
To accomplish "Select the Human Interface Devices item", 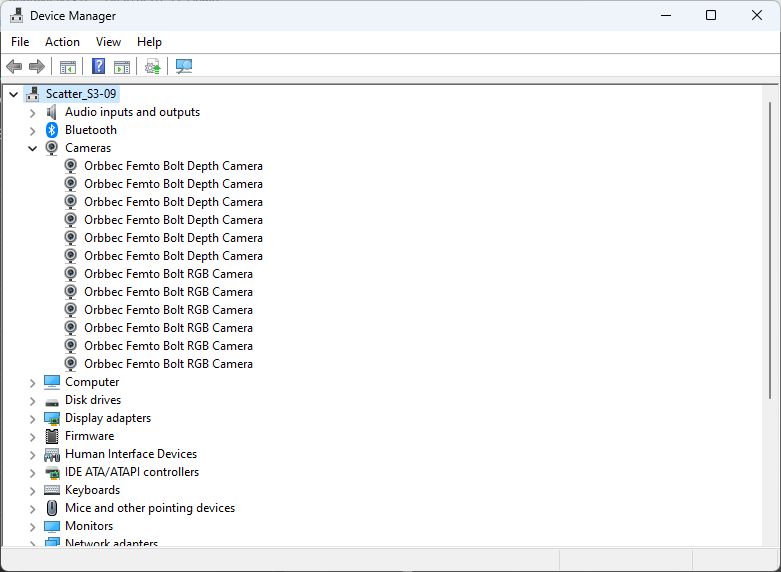I will [130, 454].
